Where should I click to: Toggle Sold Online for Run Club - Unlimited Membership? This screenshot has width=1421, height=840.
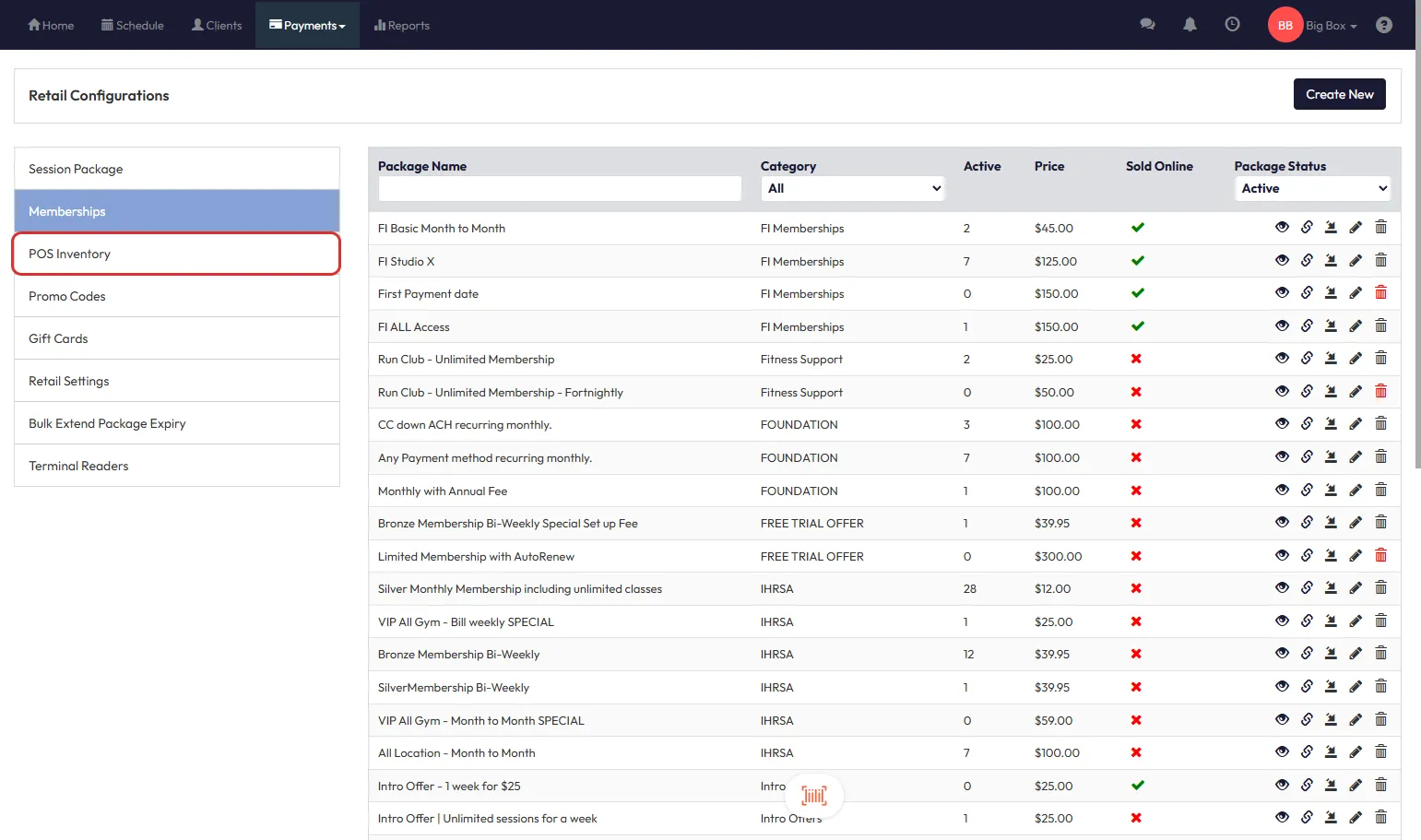[x=1136, y=360]
